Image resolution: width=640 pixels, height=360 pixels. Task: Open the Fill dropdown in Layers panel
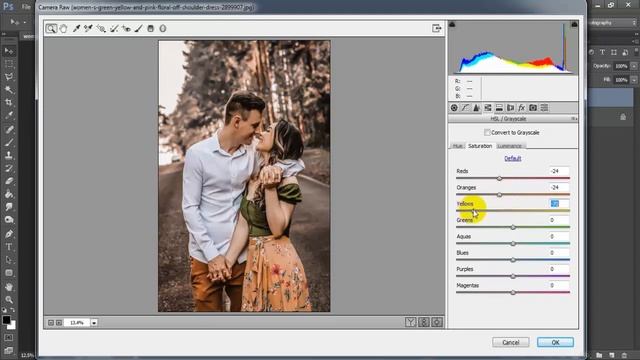634,80
